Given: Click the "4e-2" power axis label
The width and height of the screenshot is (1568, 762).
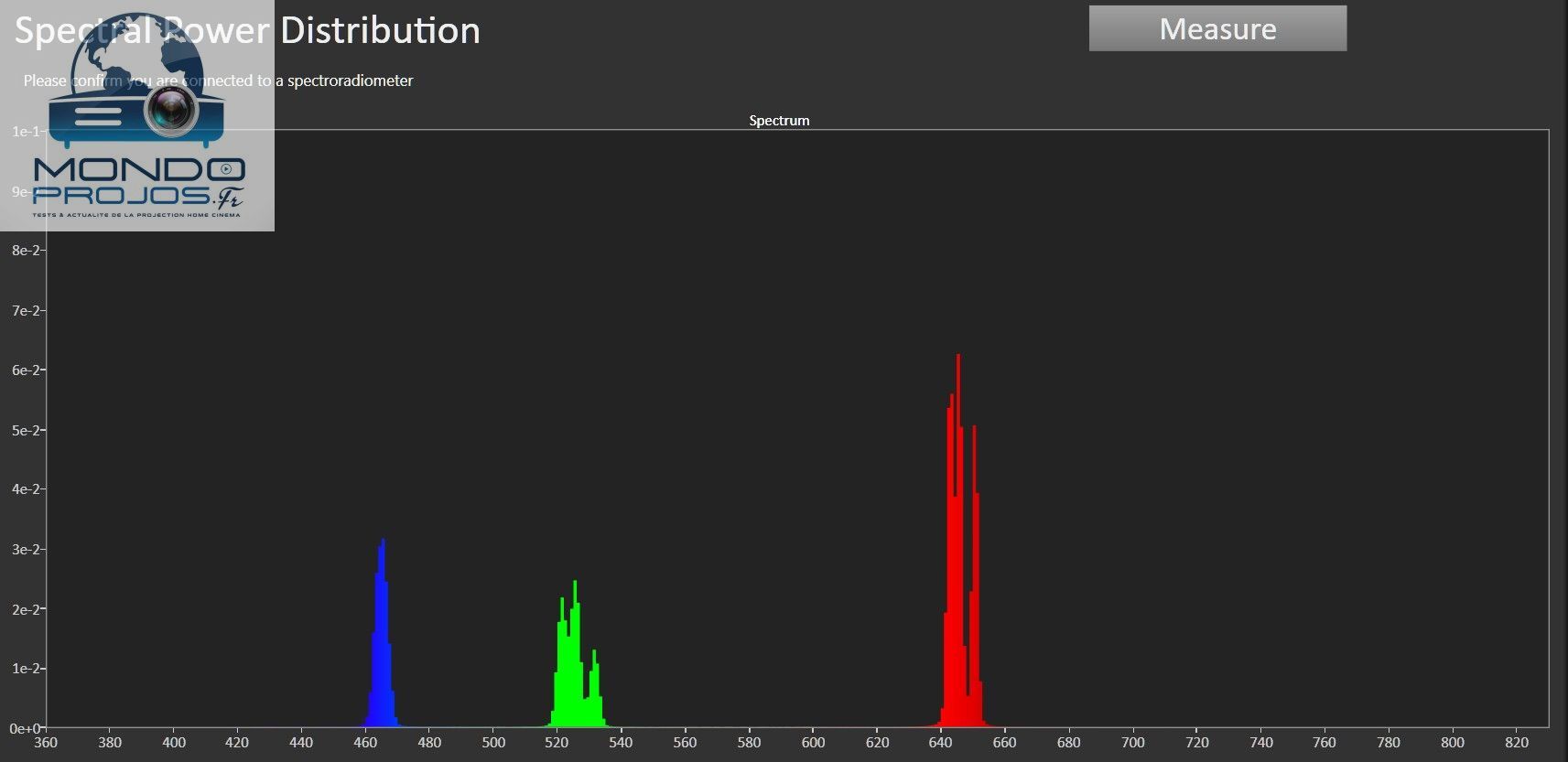Looking at the screenshot, I should point(26,489).
